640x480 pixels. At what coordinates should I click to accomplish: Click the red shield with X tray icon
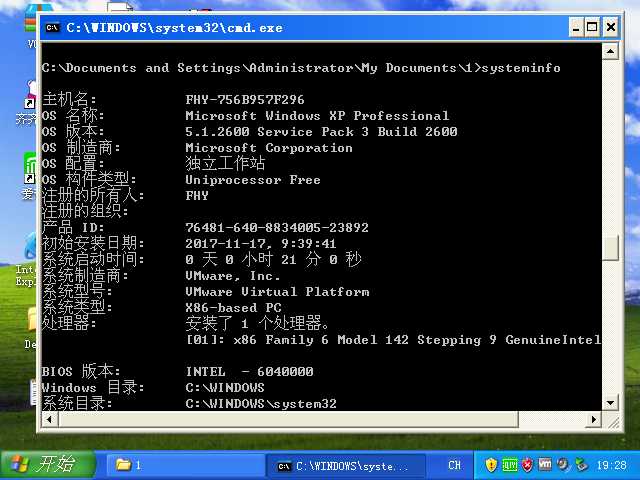[527, 464]
